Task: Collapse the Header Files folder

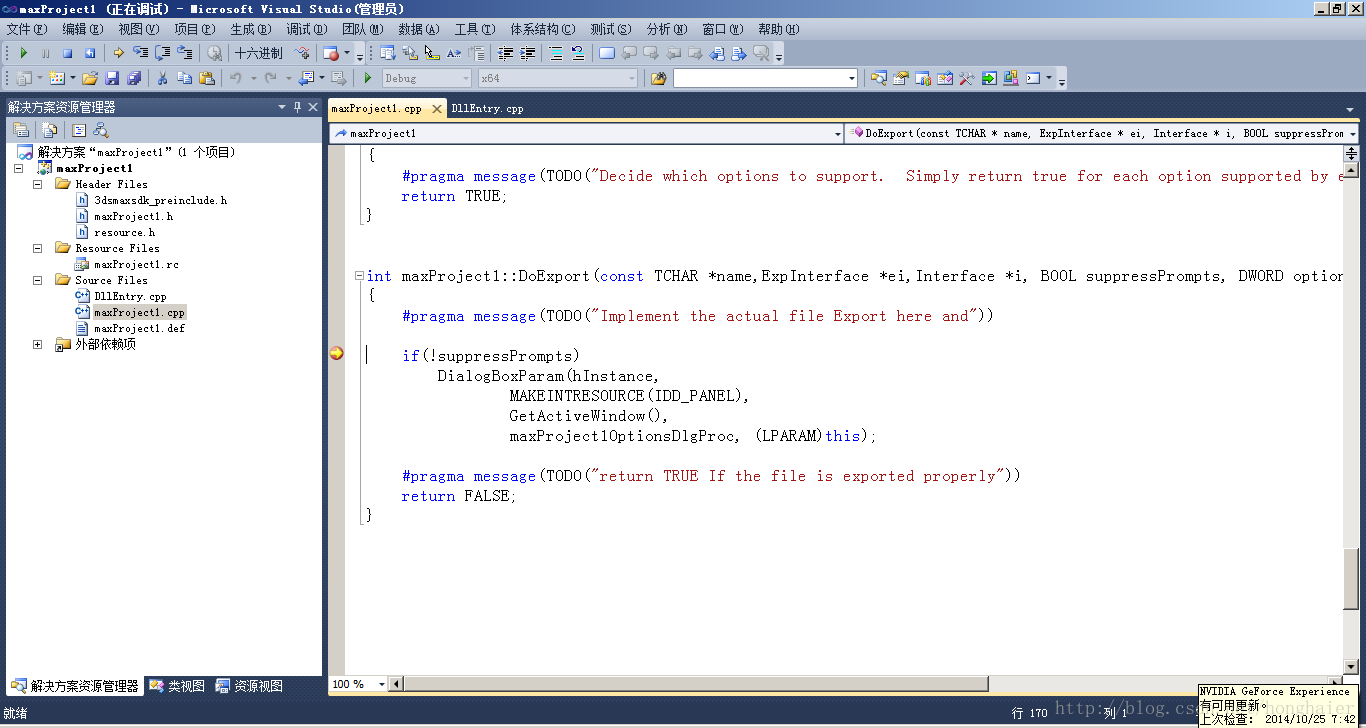Action: pos(37,184)
